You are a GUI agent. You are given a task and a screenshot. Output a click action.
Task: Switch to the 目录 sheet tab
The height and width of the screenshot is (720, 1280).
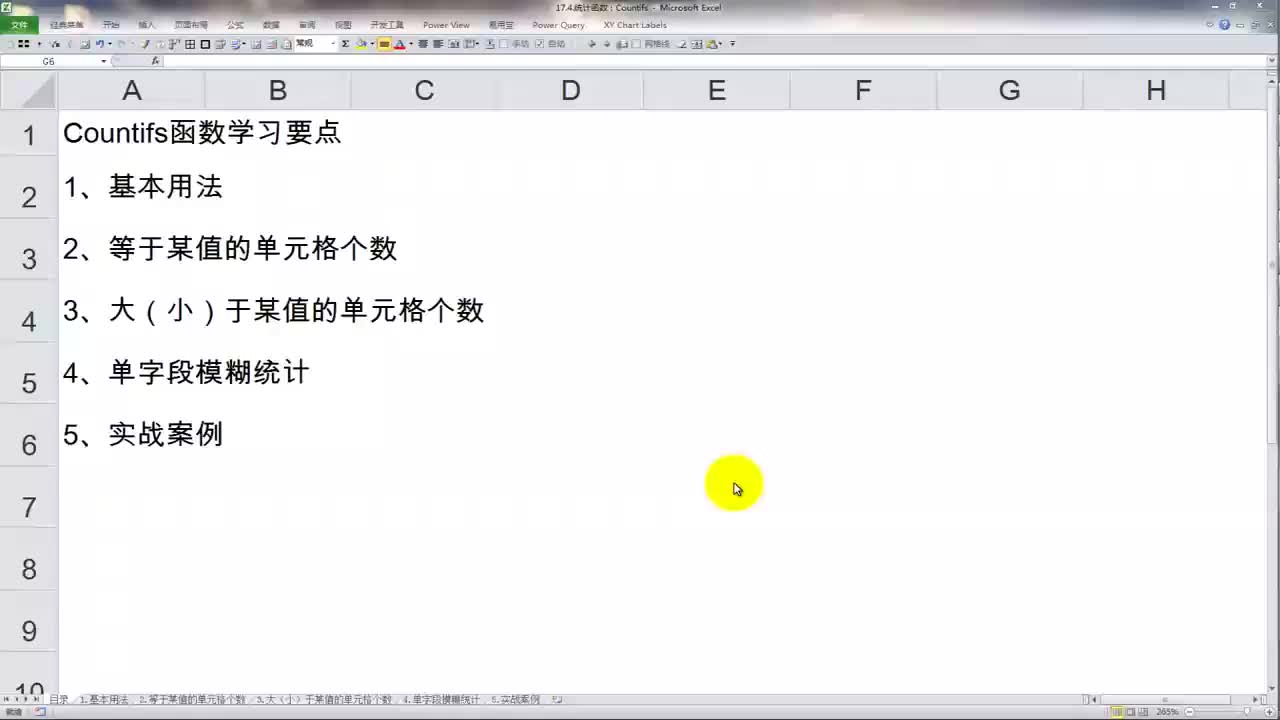tap(59, 700)
